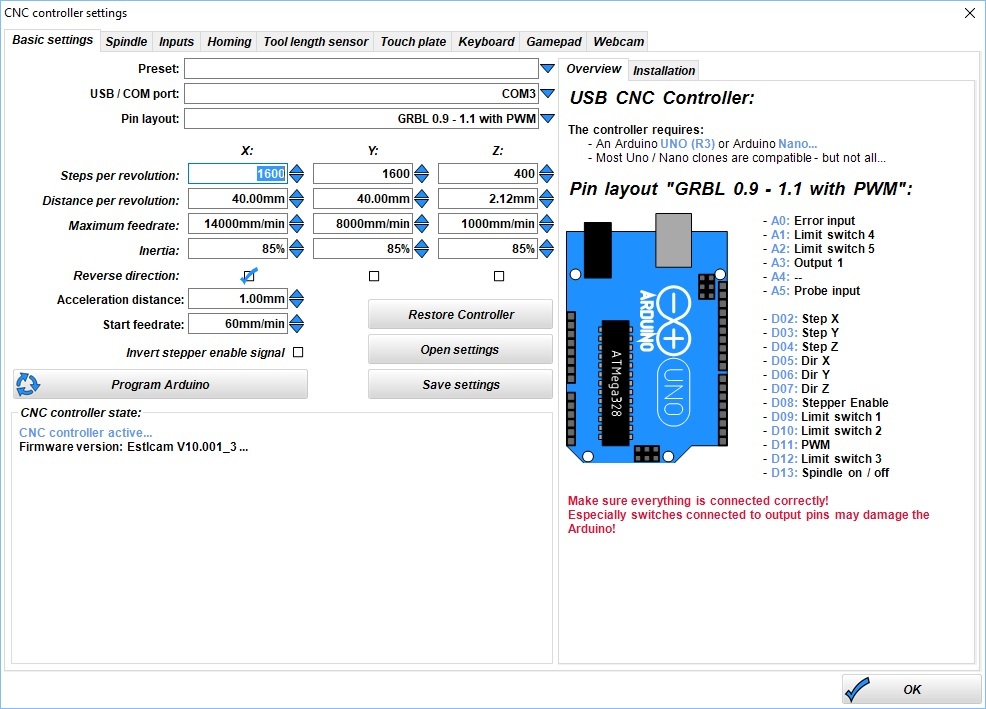Image resolution: width=986 pixels, height=709 pixels.
Task: Click the Y steps per revolution field
Action: [x=363, y=174]
